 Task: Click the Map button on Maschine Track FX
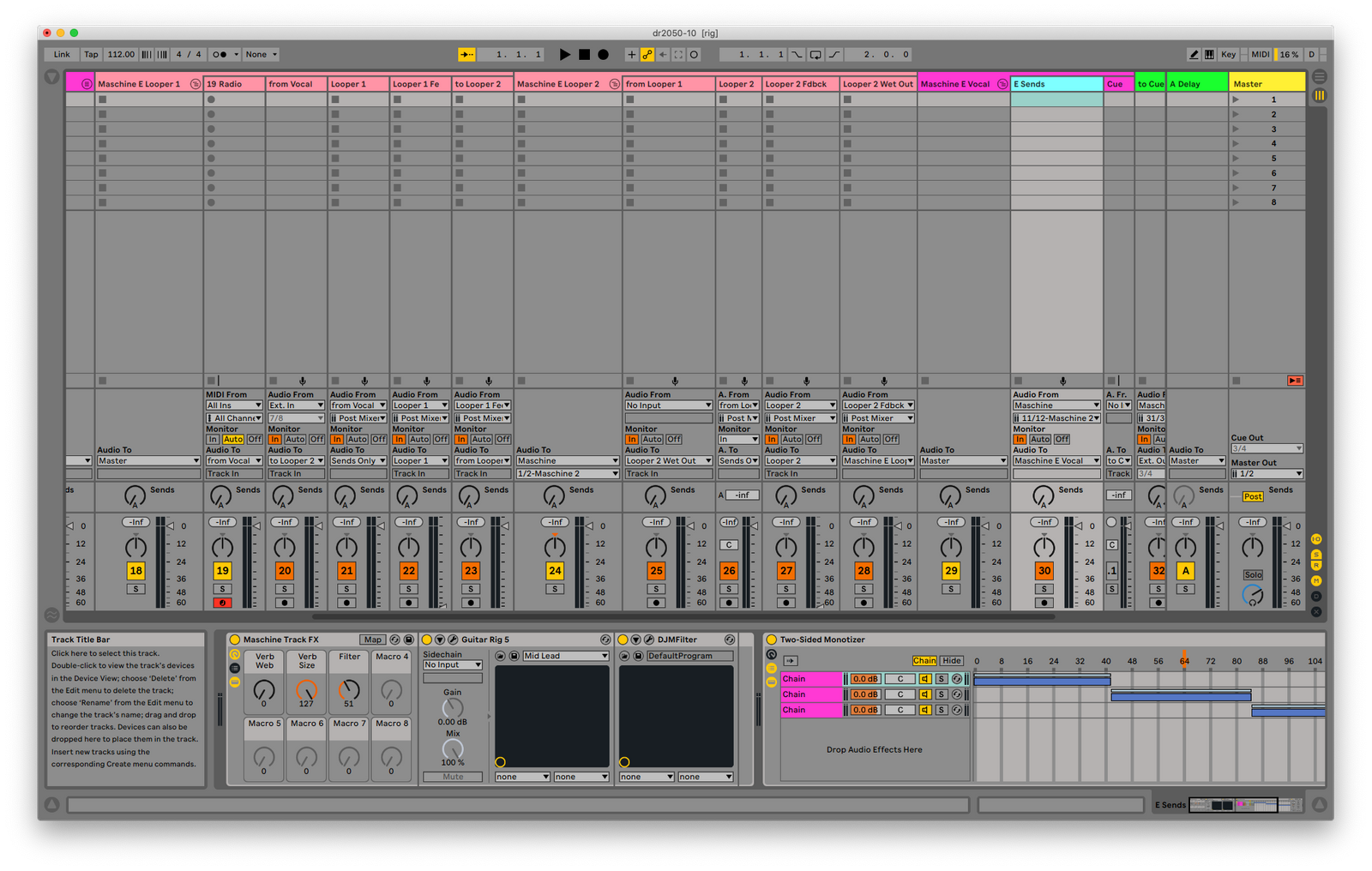372,640
